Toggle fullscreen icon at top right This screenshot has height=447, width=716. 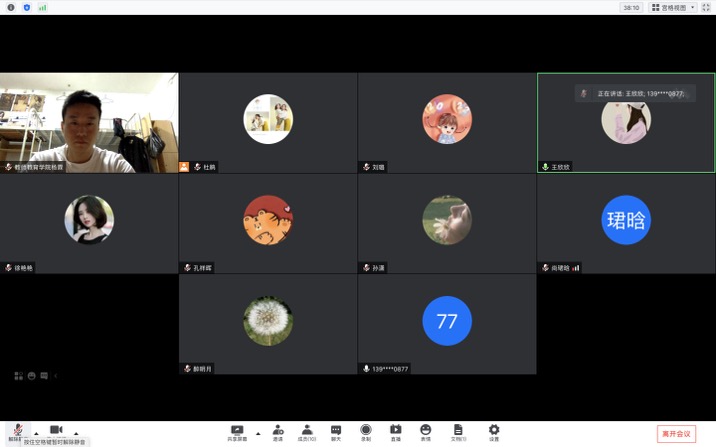coord(706,7)
